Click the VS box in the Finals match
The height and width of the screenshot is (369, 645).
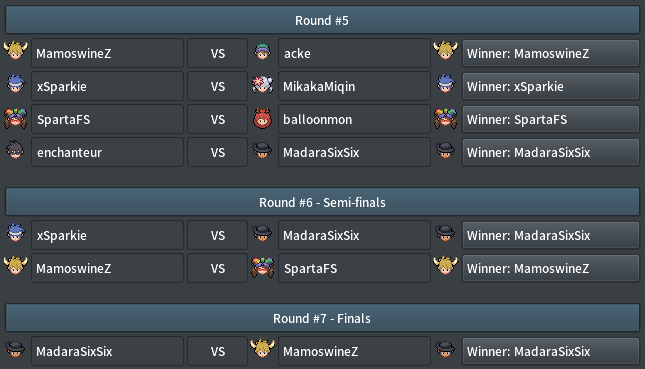pyautogui.click(x=218, y=351)
